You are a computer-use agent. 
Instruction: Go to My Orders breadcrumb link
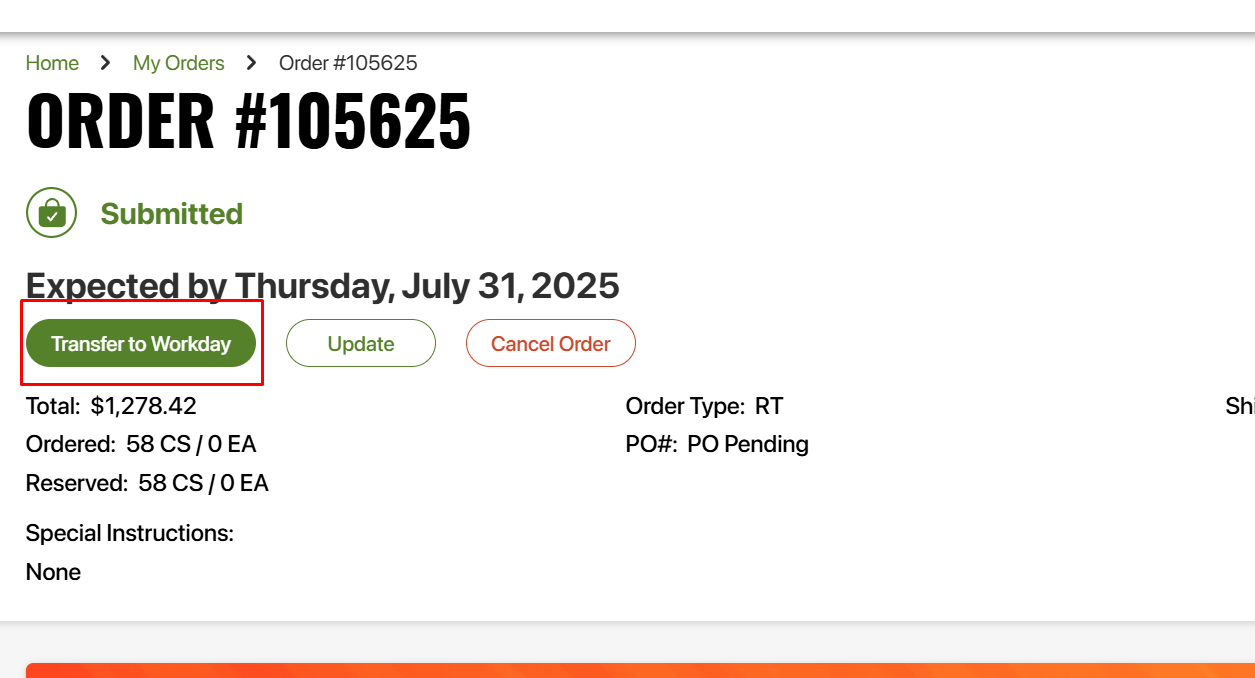178,63
